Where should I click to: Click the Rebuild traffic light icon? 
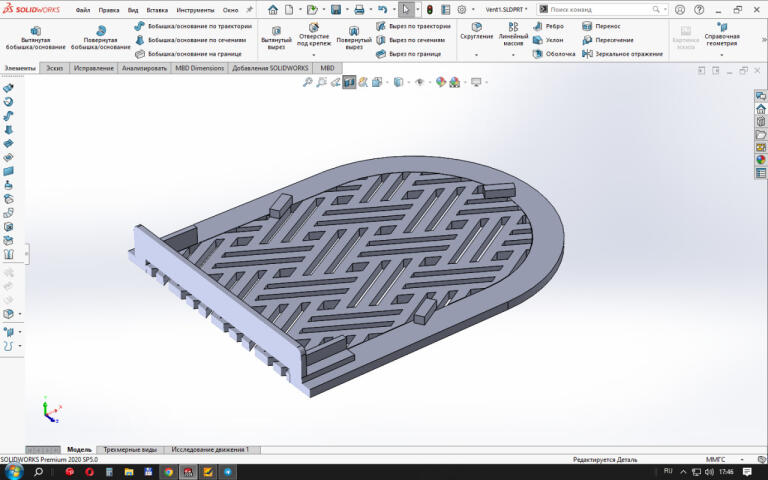pyautogui.click(x=430, y=9)
